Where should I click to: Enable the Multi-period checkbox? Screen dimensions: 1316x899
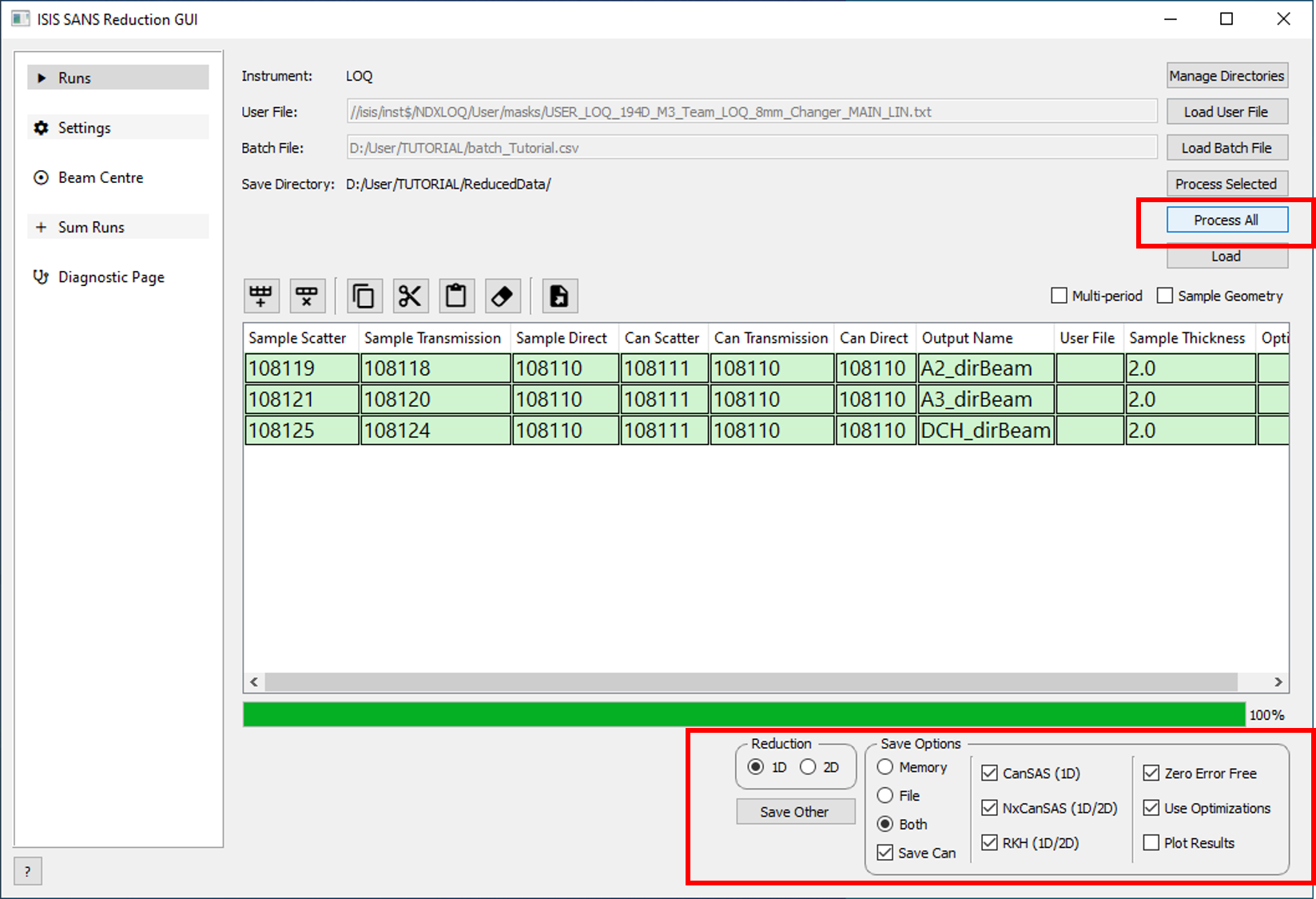(1060, 296)
